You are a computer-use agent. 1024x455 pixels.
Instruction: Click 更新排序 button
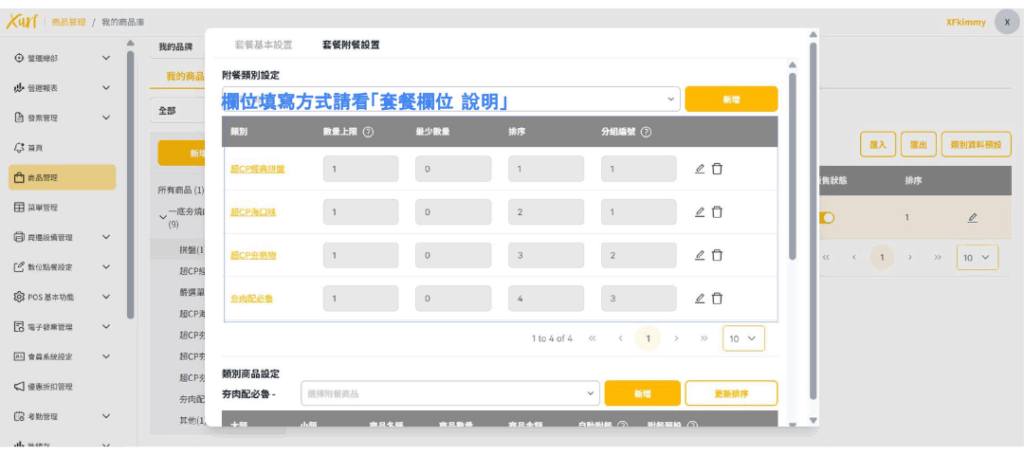731,394
